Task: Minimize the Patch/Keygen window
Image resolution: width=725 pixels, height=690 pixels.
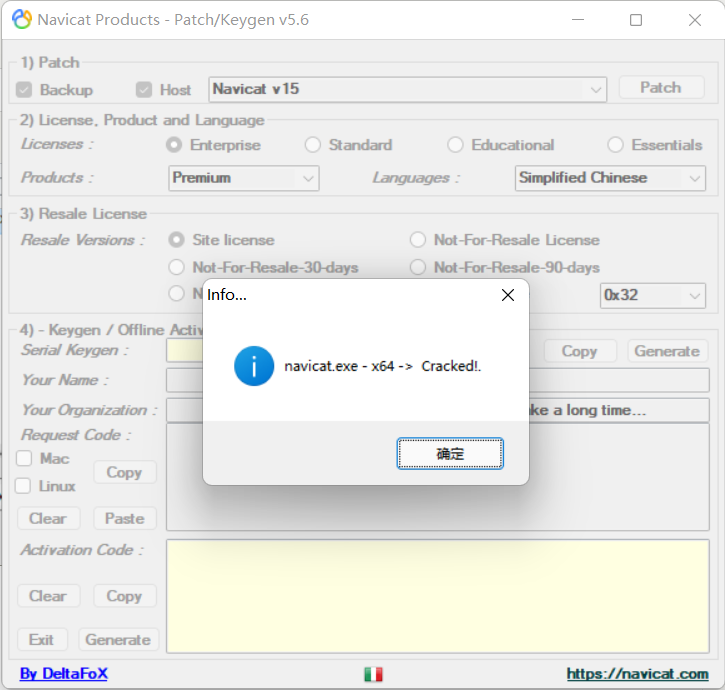Action: coord(578,20)
